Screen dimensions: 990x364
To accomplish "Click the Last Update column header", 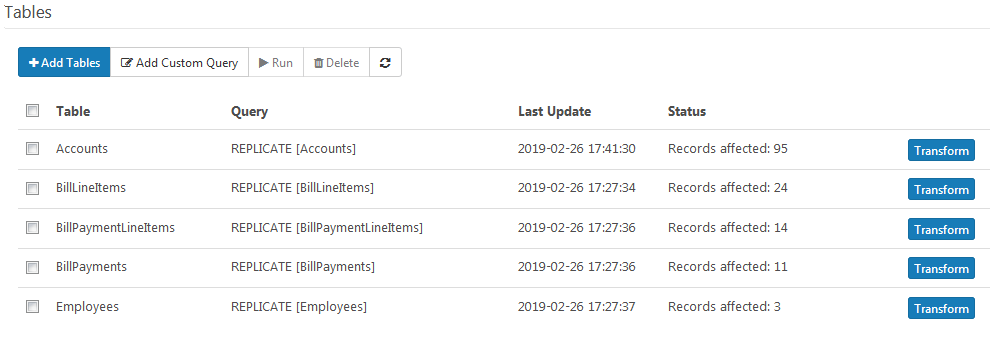I will tap(554, 112).
